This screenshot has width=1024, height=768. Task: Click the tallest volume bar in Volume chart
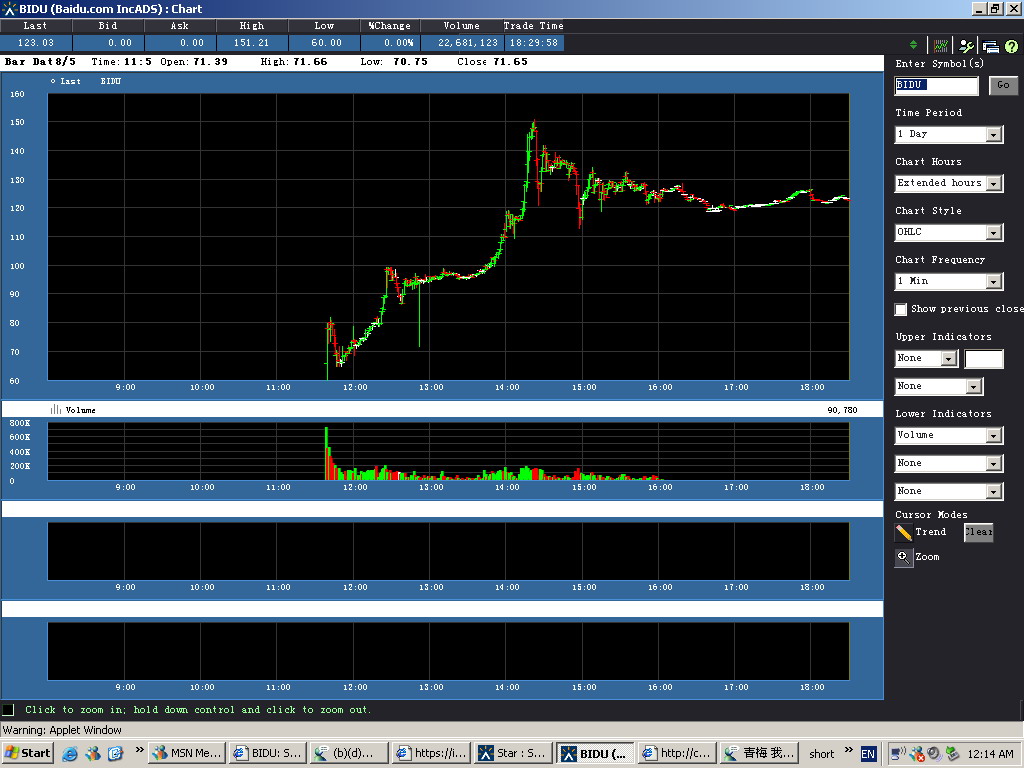(327, 453)
